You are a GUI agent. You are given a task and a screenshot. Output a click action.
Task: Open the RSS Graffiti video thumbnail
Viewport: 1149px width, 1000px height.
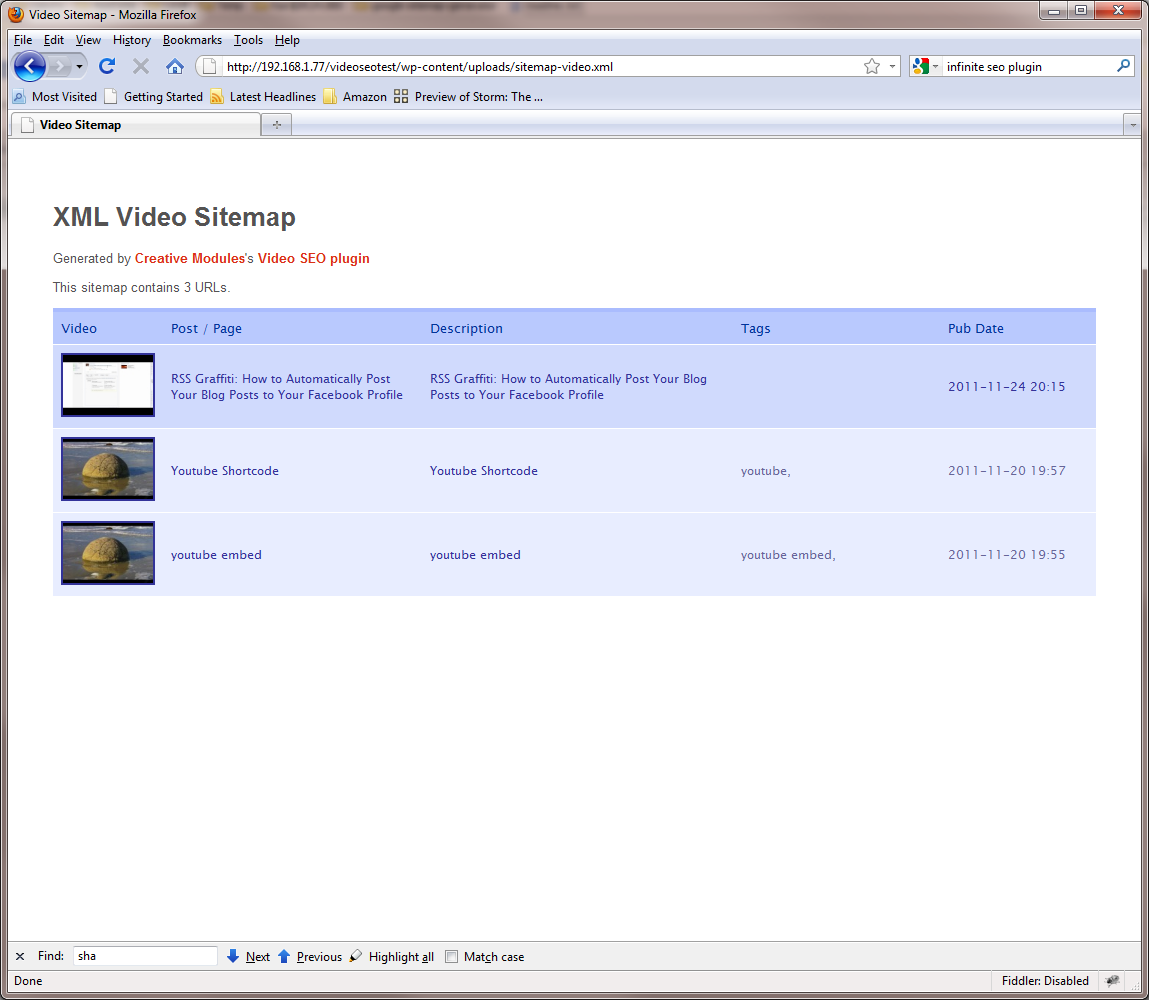108,385
